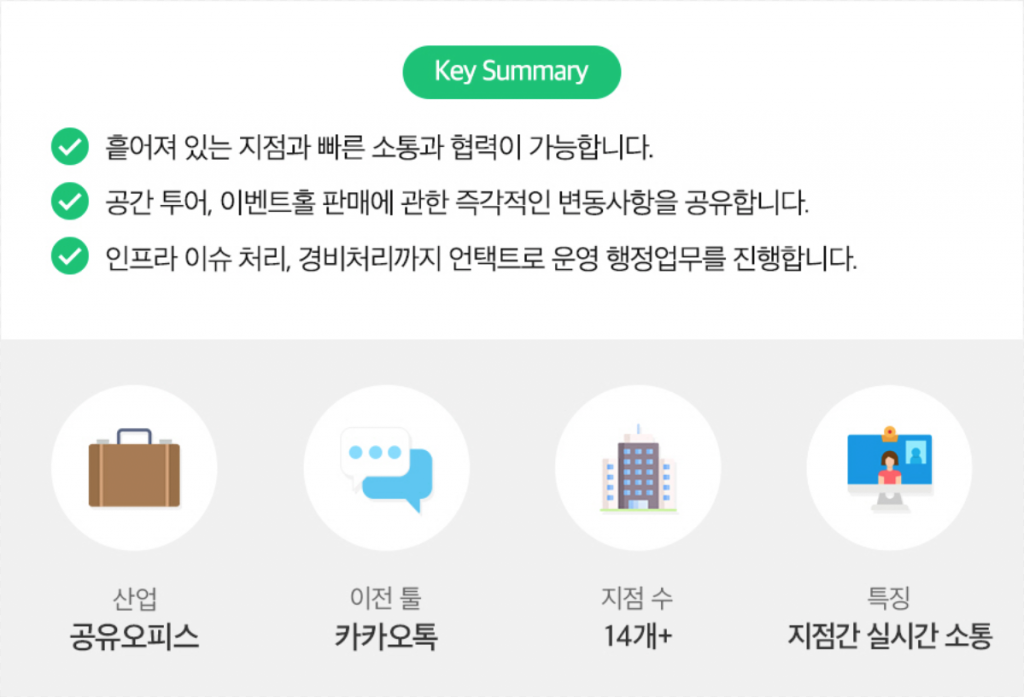Click the orange webcam atop the monitor

point(889,432)
